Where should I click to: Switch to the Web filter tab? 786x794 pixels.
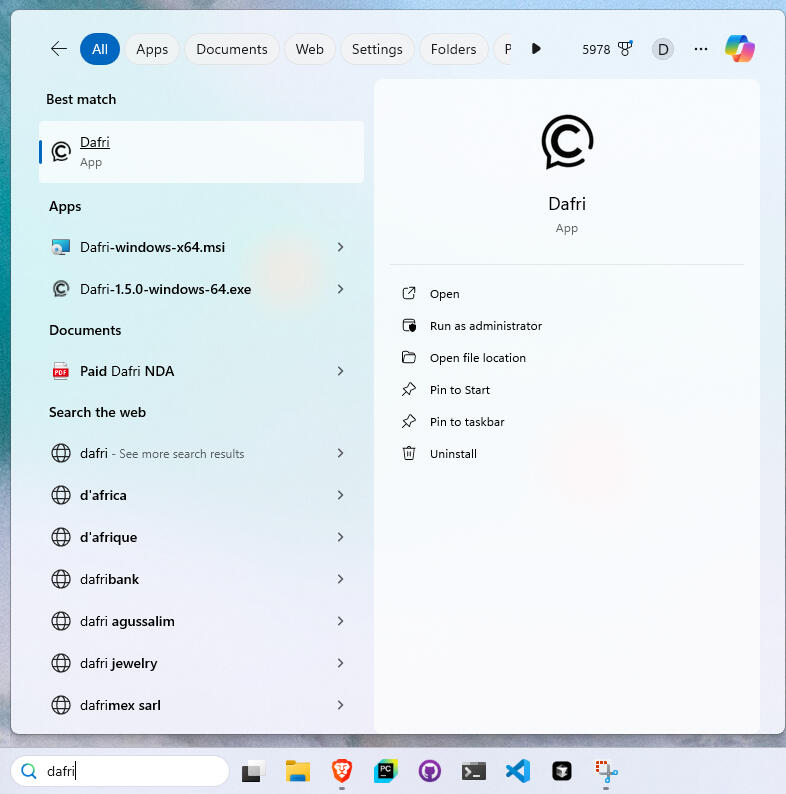click(309, 49)
